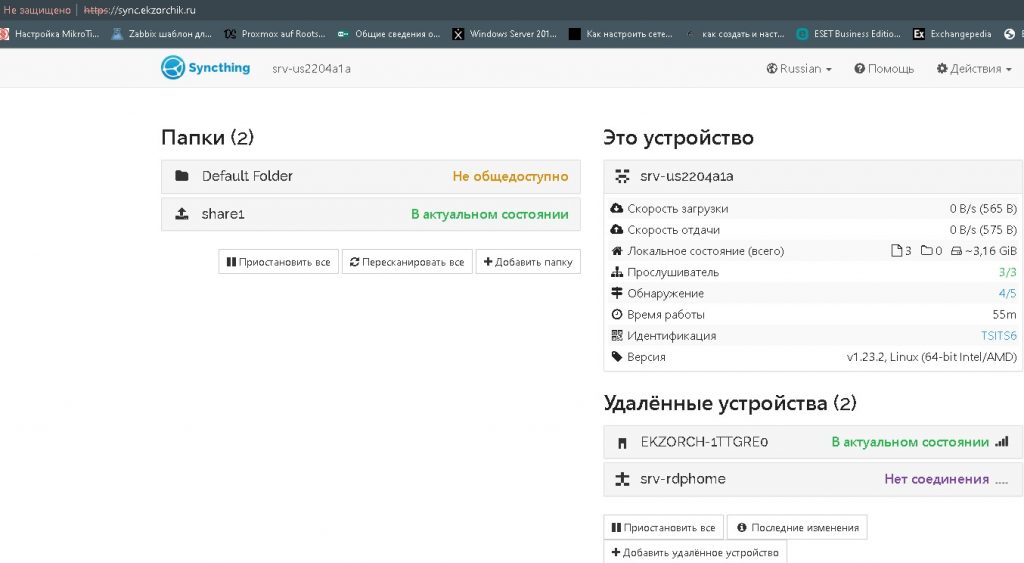
Task: Expand the share1 folder panel
Action: (x=370, y=214)
